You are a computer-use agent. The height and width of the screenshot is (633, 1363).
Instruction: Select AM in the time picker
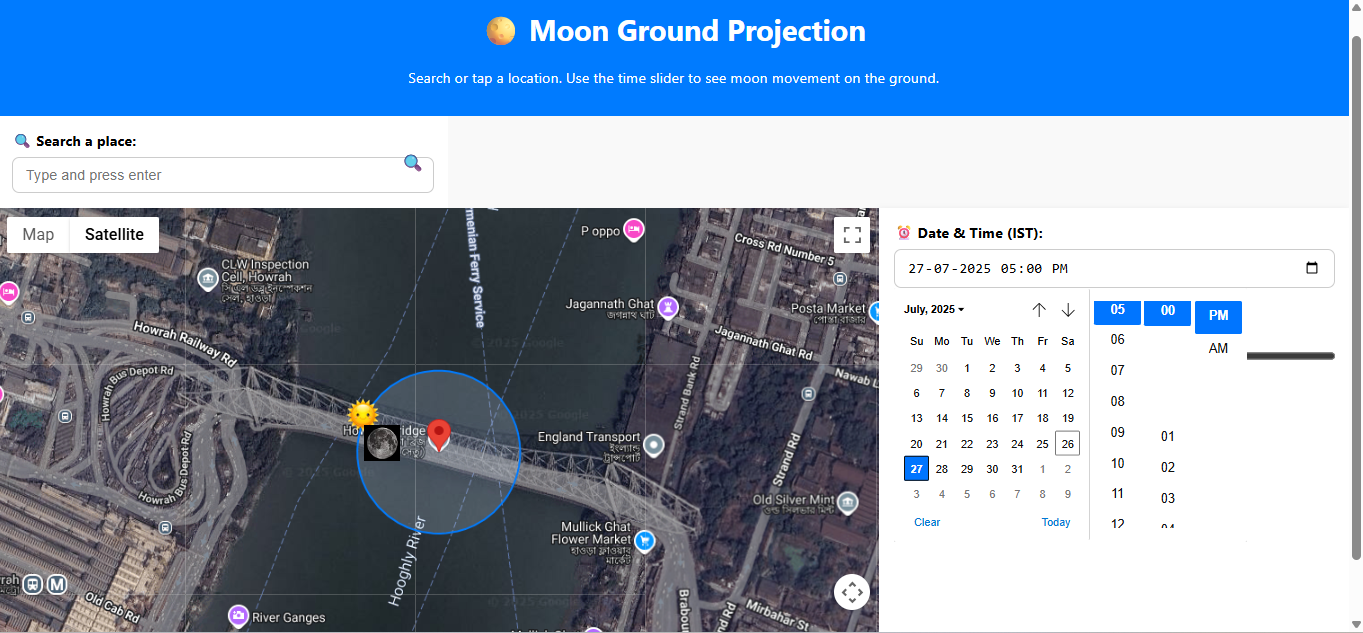pos(1218,349)
